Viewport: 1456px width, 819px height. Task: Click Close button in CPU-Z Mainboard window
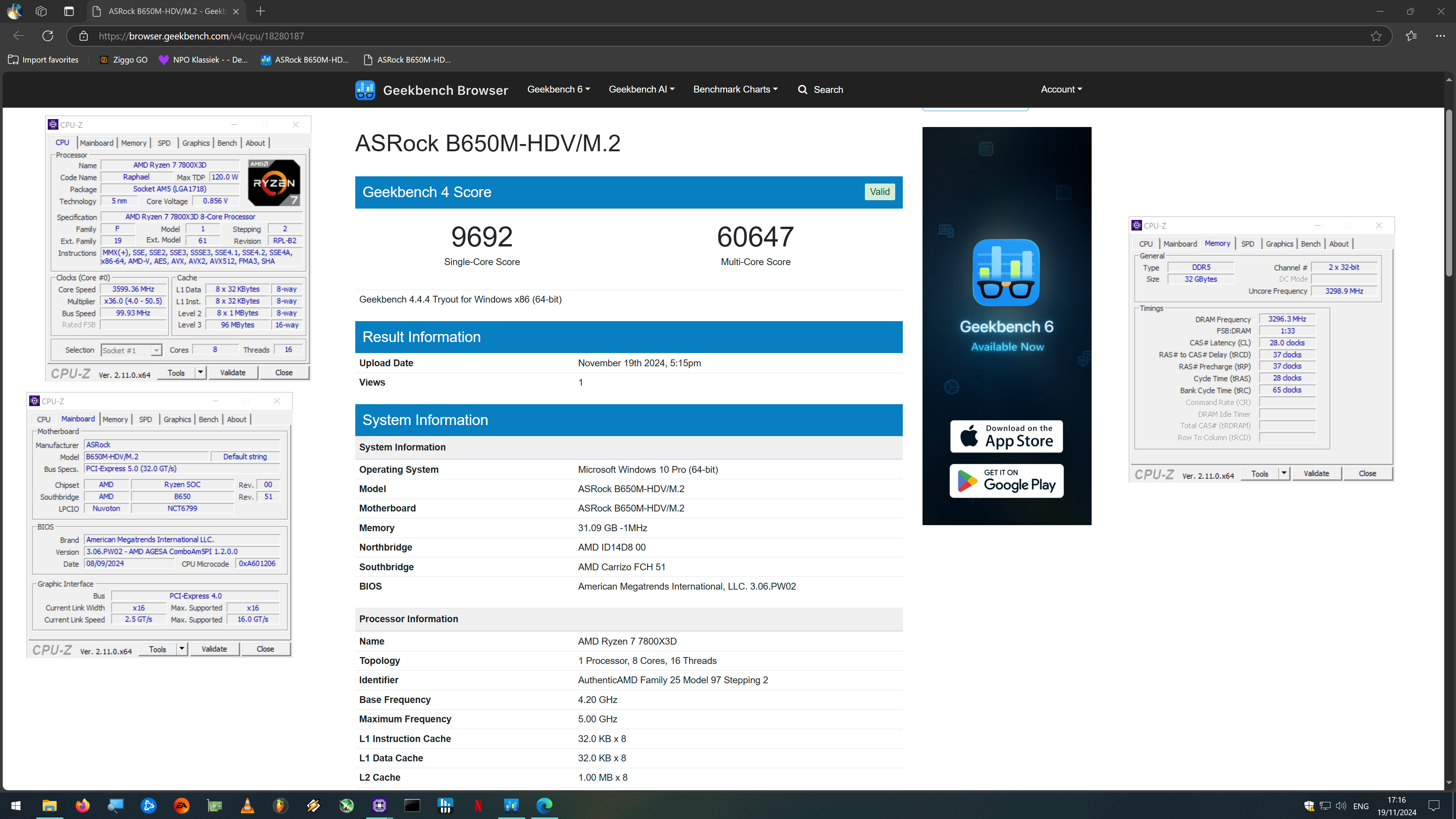266,649
